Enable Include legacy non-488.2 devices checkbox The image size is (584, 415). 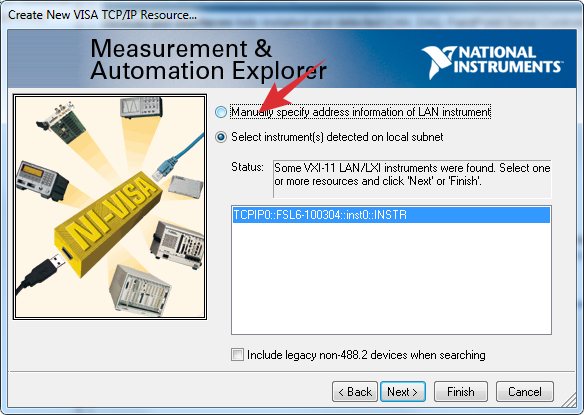pos(237,354)
